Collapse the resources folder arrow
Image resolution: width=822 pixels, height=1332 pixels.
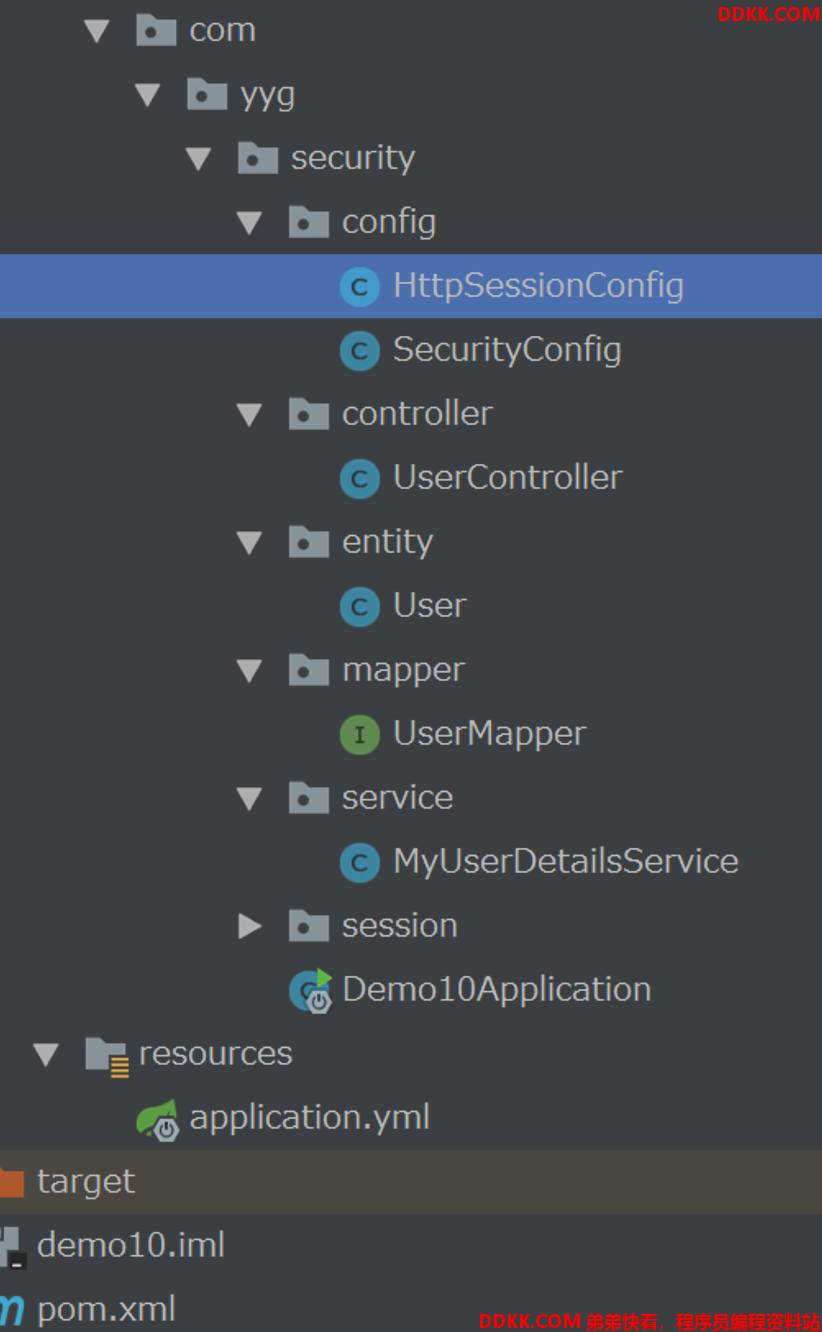point(45,1054)
